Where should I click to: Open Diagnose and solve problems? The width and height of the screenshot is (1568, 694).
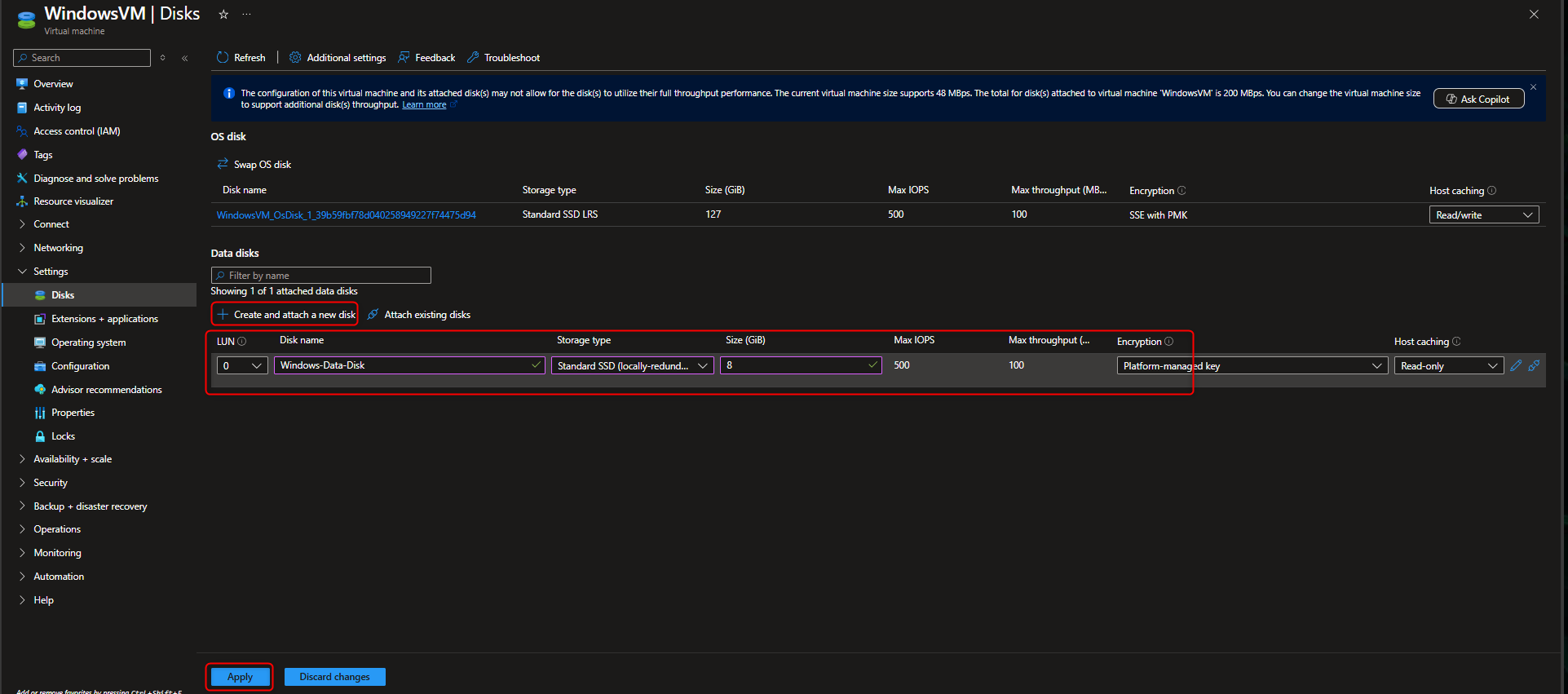96,179
